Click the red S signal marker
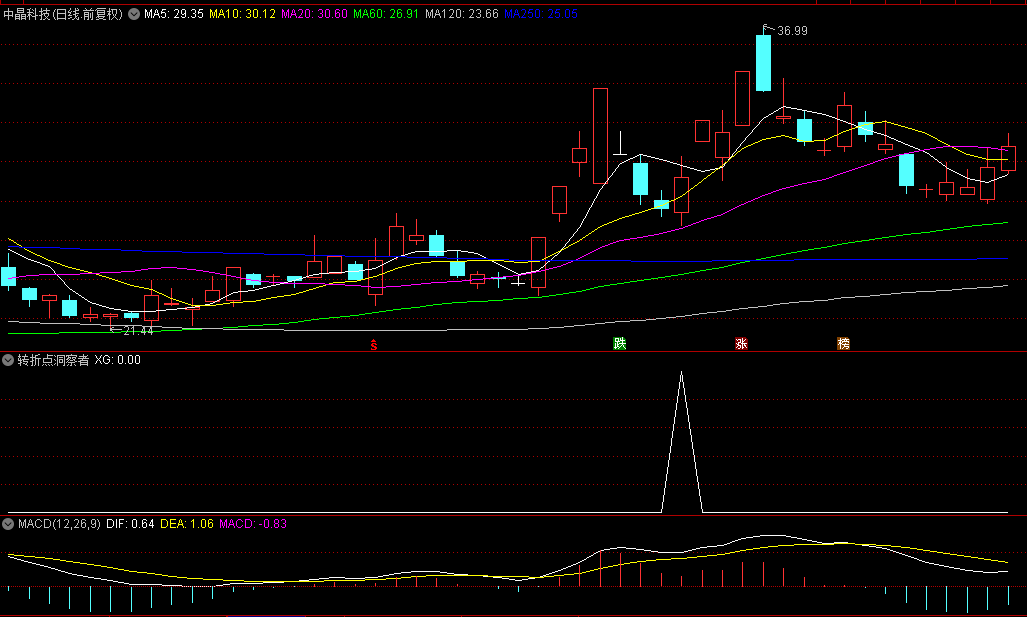The width and height of the screenshot is (1027, 617). click(374, 345)
